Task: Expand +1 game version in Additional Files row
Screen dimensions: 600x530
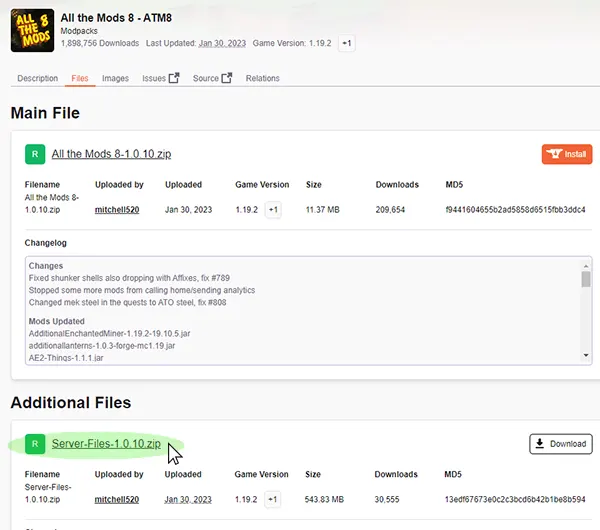Action: point(273,499)
